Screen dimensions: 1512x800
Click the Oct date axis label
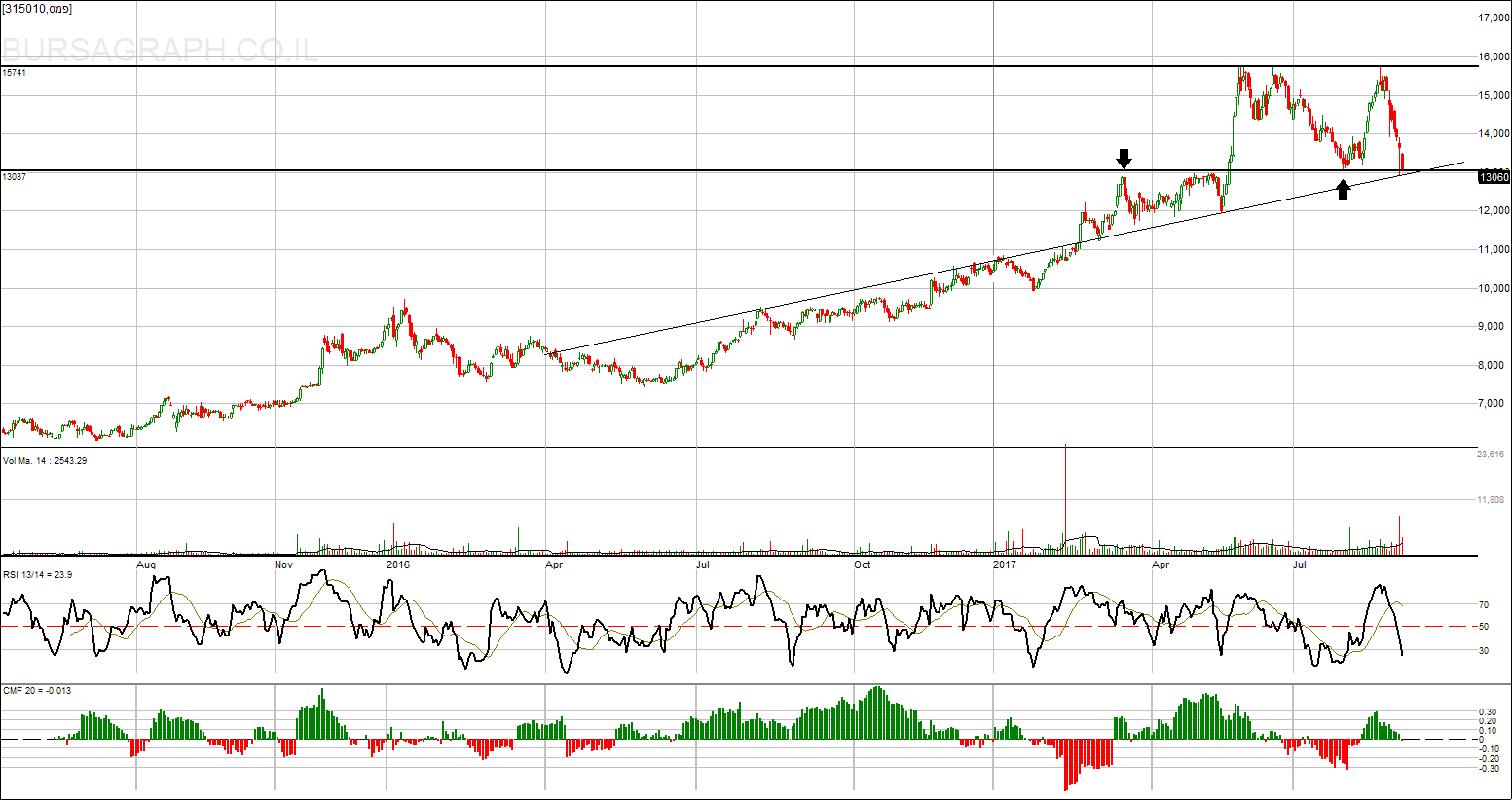coord(863,564)
